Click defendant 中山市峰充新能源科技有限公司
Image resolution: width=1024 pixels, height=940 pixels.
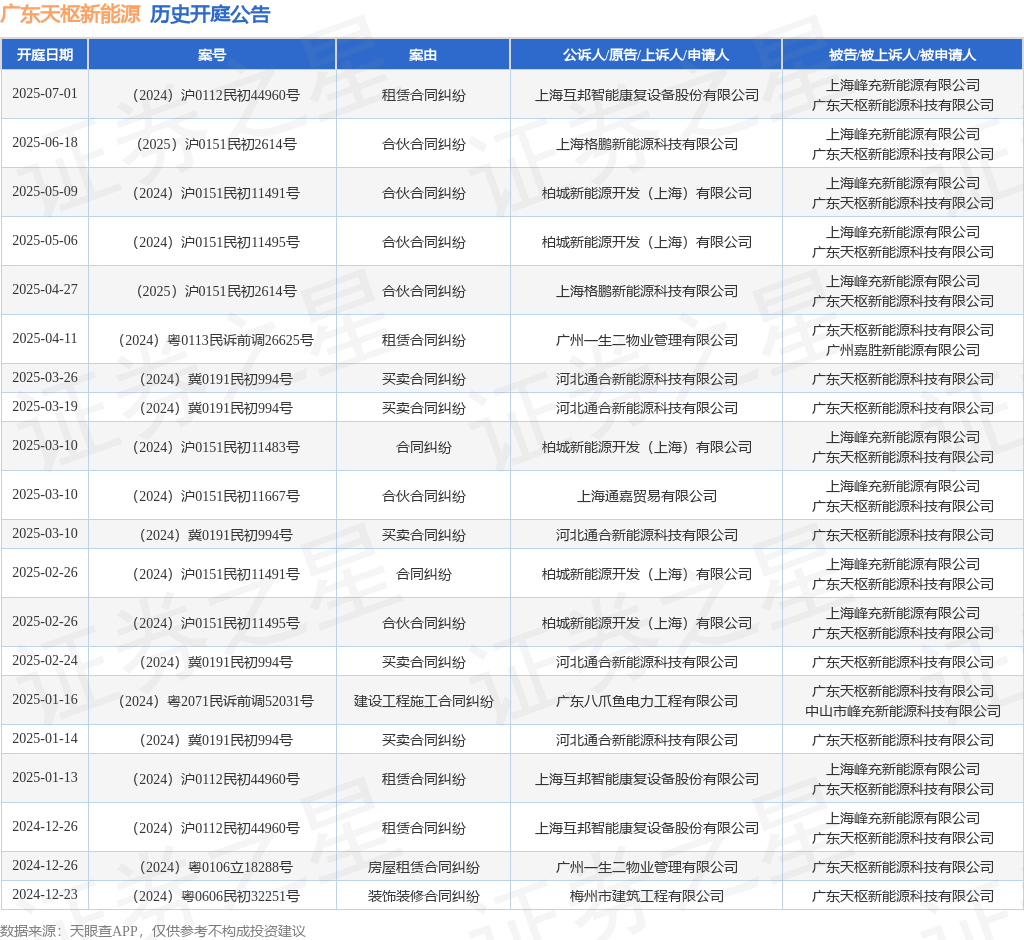click(903, 711)
